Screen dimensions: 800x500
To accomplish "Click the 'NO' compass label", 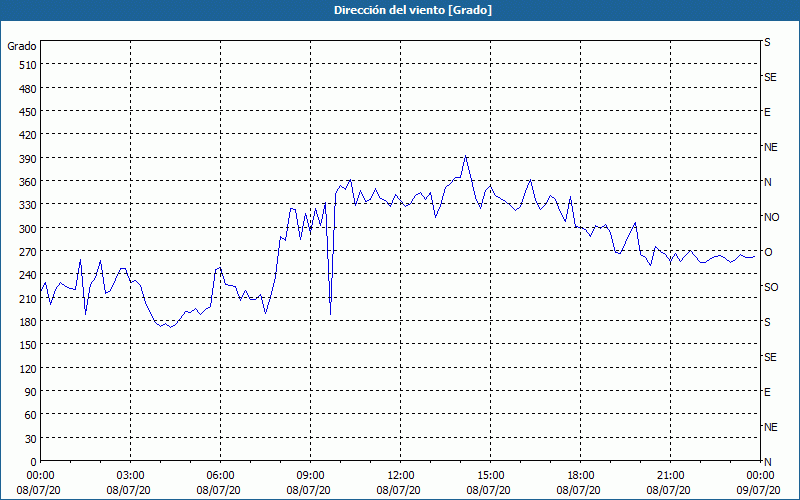I will (x=771, y=217).
